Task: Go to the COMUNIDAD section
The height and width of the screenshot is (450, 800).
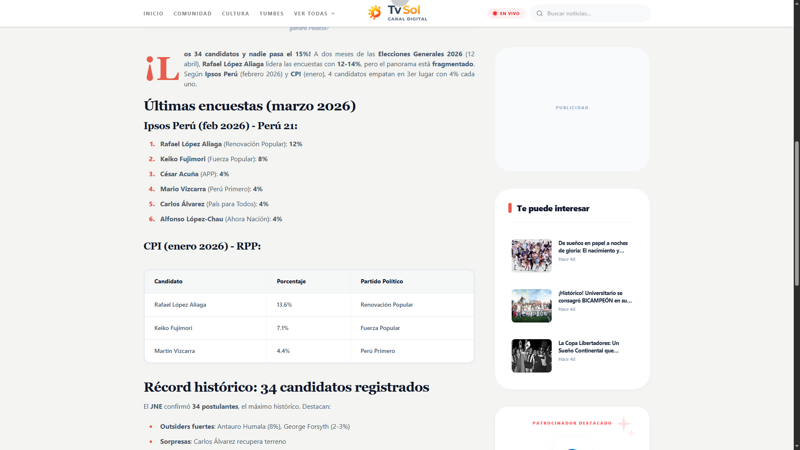Action: 192,13
